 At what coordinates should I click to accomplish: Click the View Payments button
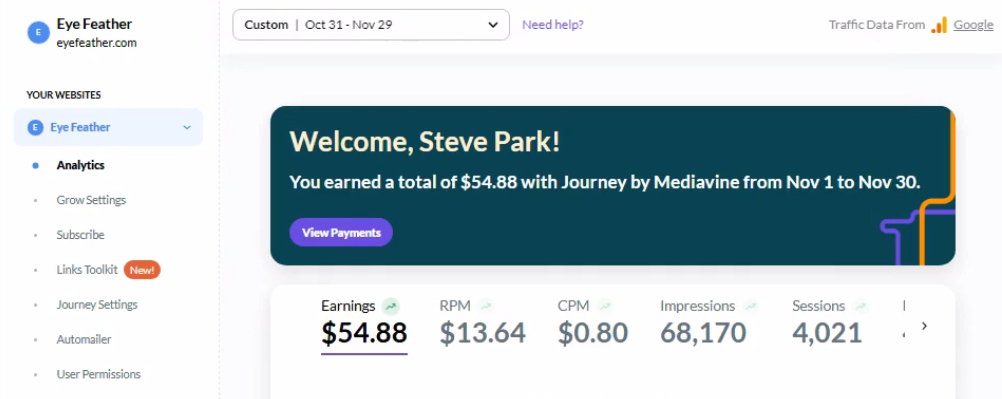click(x=341, y=233)
